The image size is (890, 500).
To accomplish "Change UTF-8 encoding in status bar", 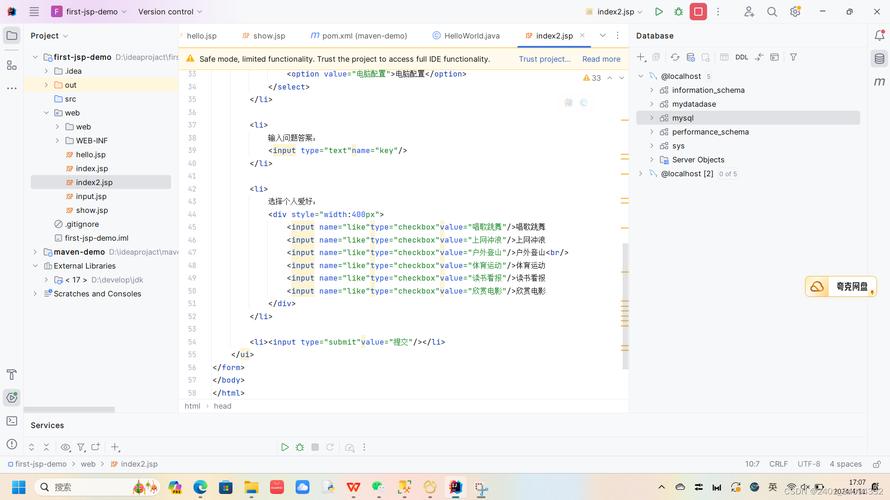I will (808, 464).
